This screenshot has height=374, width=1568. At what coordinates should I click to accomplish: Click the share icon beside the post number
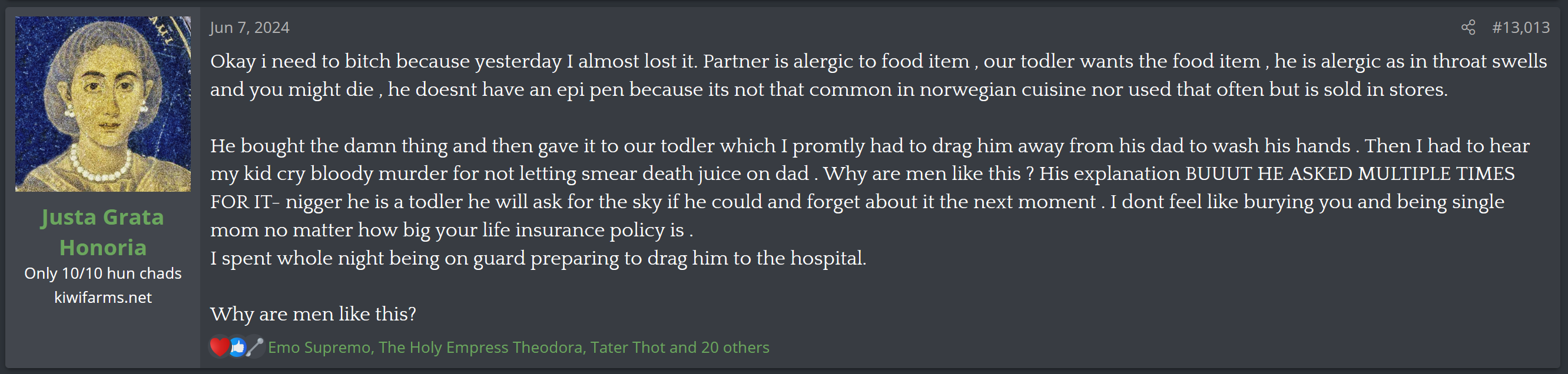[x=1467, y=28]
